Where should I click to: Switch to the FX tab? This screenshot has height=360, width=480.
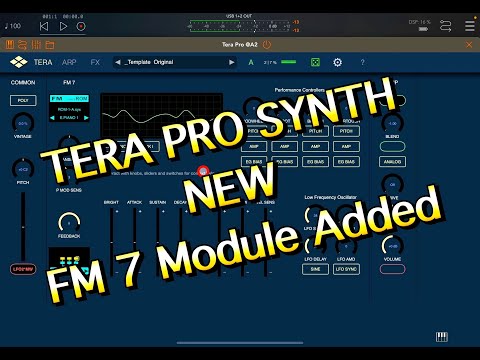[95, 62]
